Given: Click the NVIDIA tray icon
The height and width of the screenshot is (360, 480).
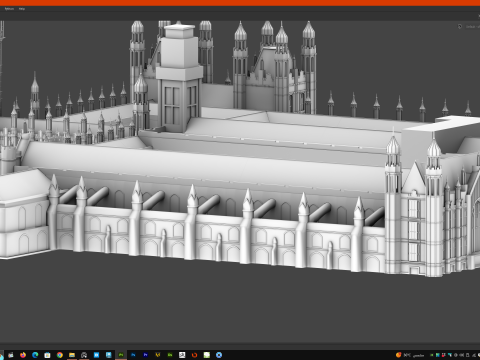Looking at the screenshot, I should point(432,355).
